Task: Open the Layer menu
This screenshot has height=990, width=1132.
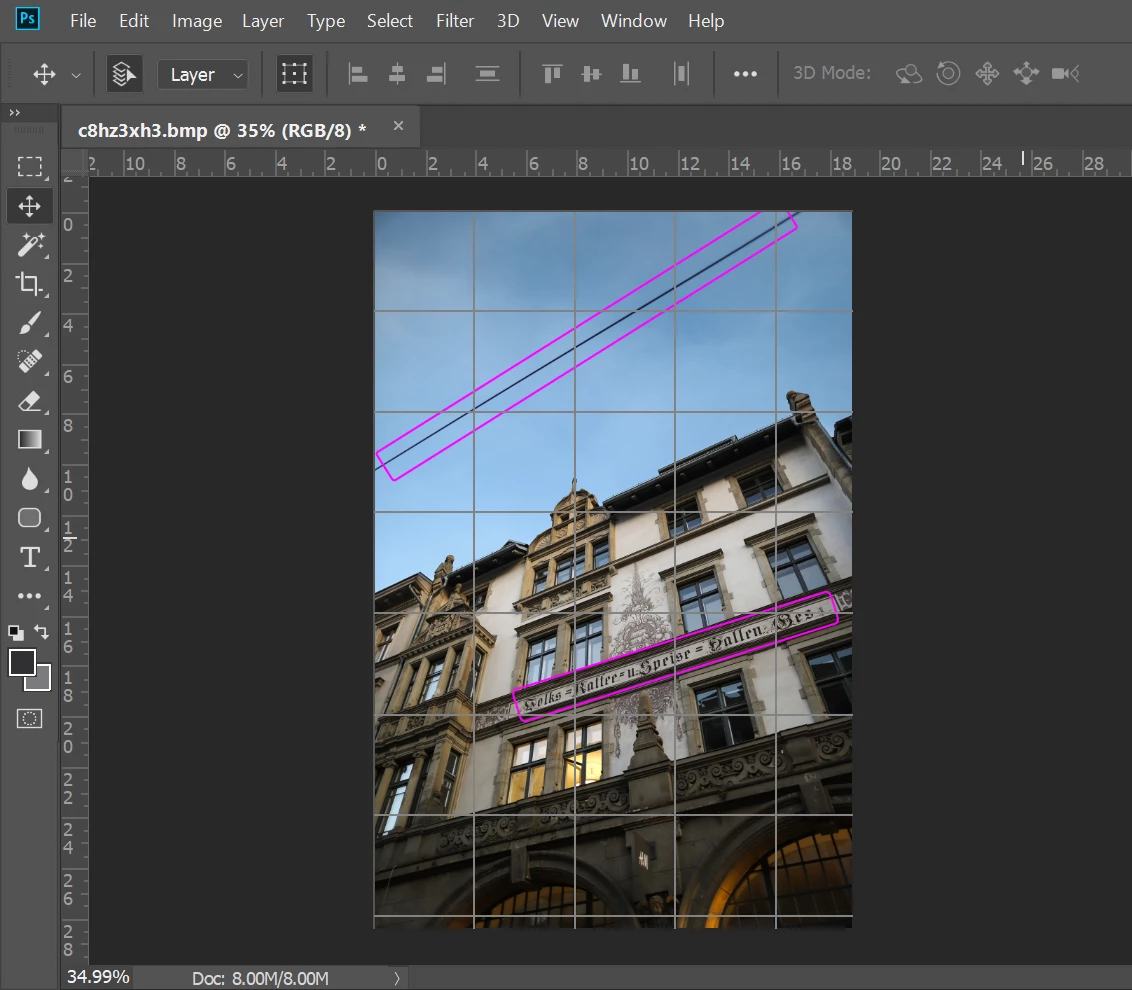Action: point(263,21)
